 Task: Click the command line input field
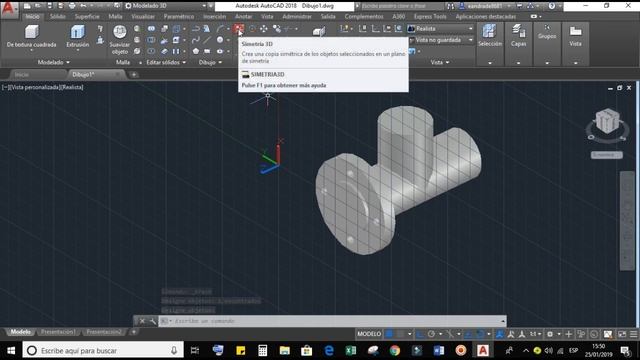click(x=333, y=321)
